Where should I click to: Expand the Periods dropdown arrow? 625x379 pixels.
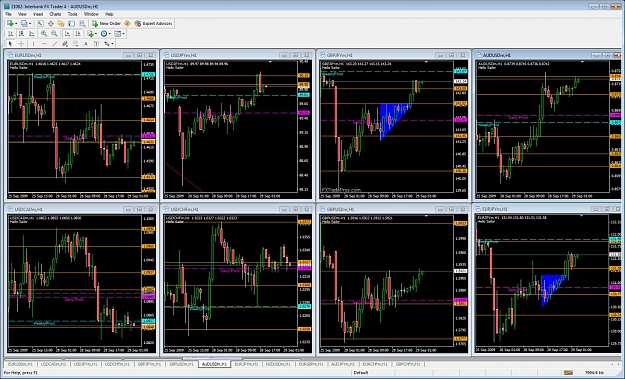[x=110, y=34]
